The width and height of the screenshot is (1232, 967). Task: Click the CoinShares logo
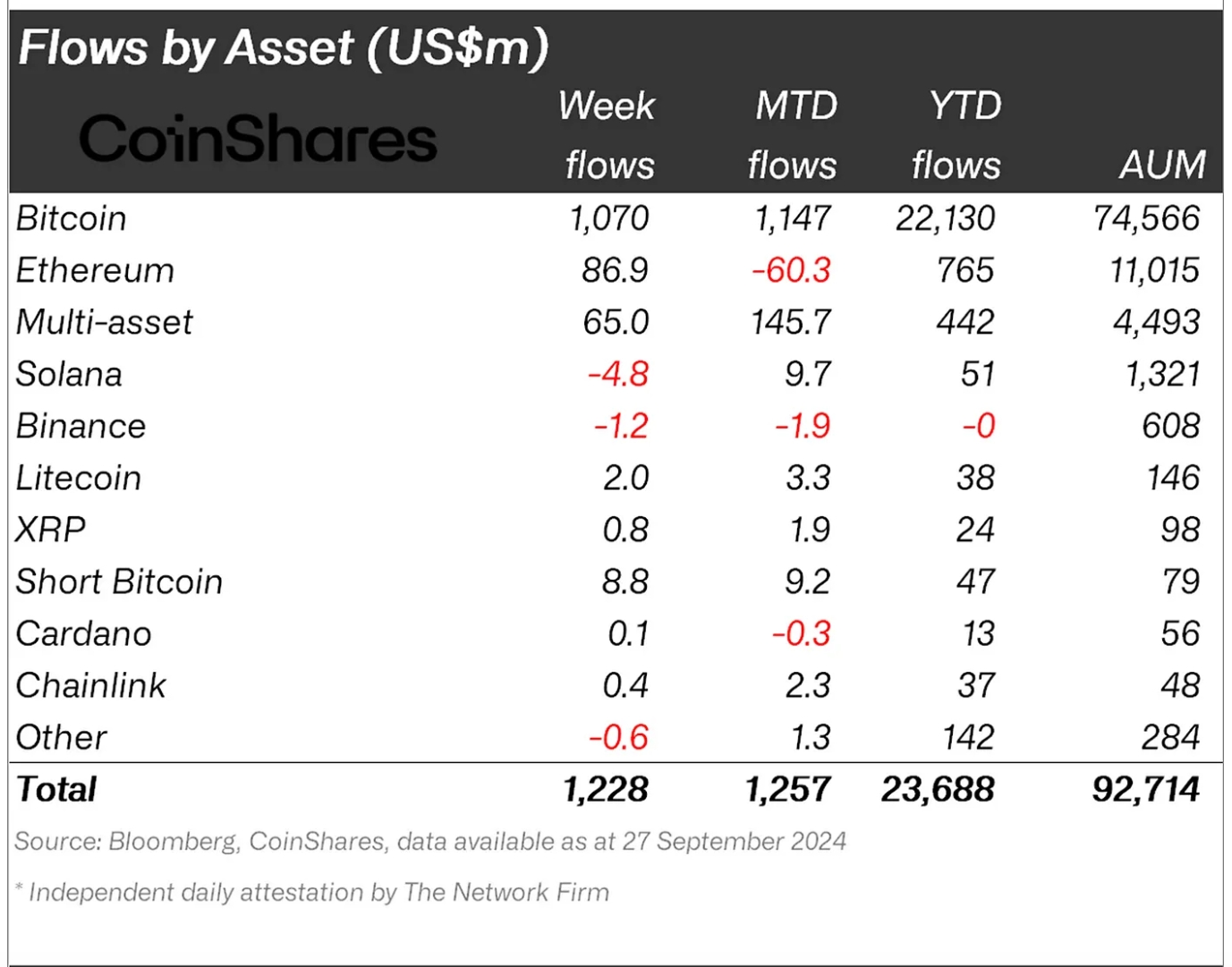tap(258, 139)
